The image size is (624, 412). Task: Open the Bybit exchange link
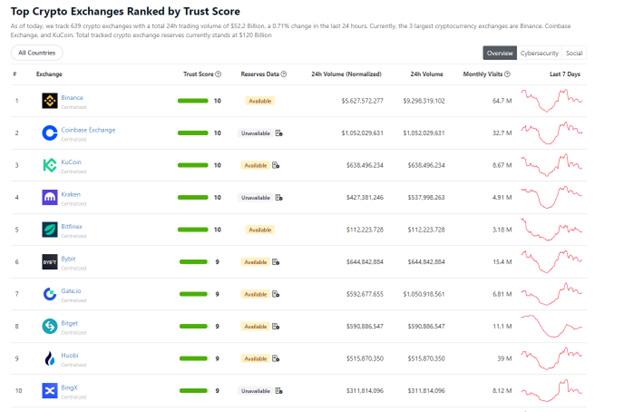68,259
